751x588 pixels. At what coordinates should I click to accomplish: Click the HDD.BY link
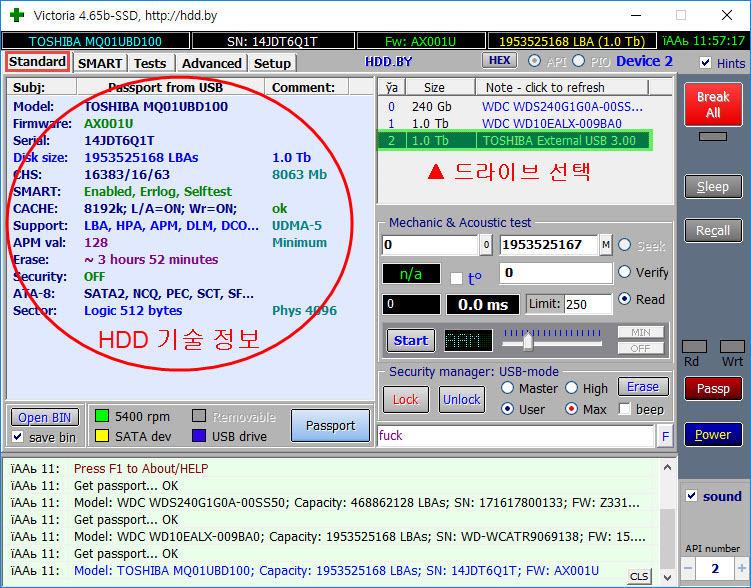[x=388, y=62]
